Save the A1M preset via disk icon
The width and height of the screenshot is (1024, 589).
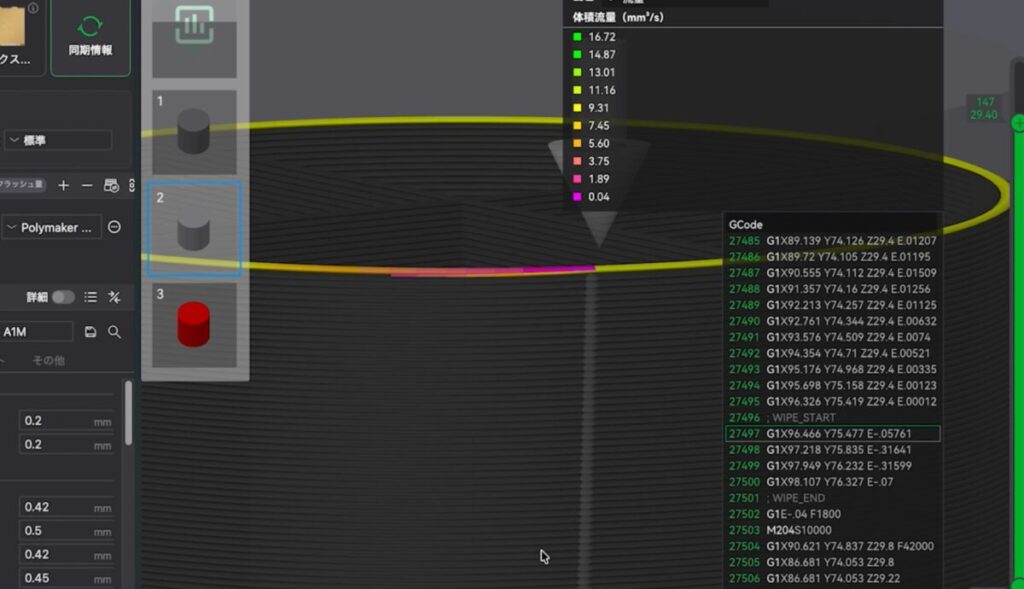coord(91,331)
